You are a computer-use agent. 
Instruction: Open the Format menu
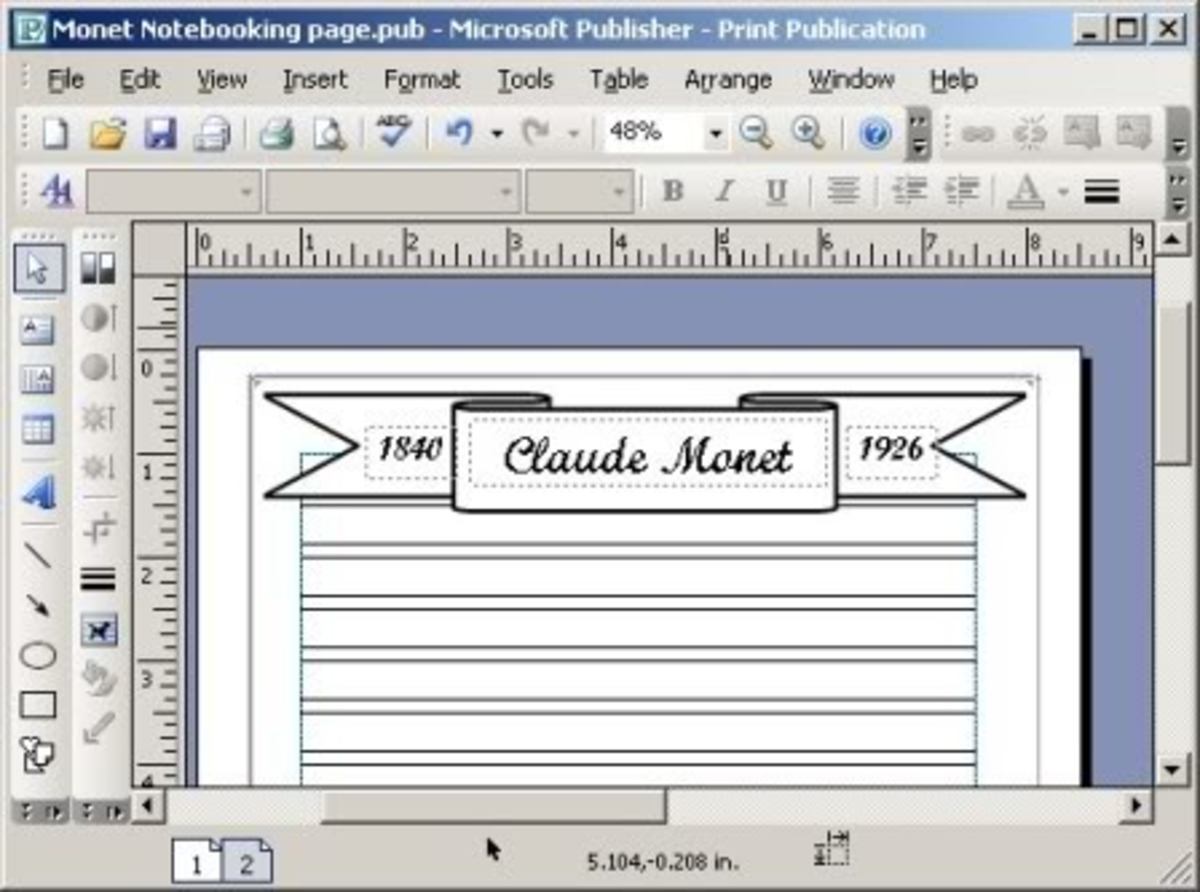[421, 79]
